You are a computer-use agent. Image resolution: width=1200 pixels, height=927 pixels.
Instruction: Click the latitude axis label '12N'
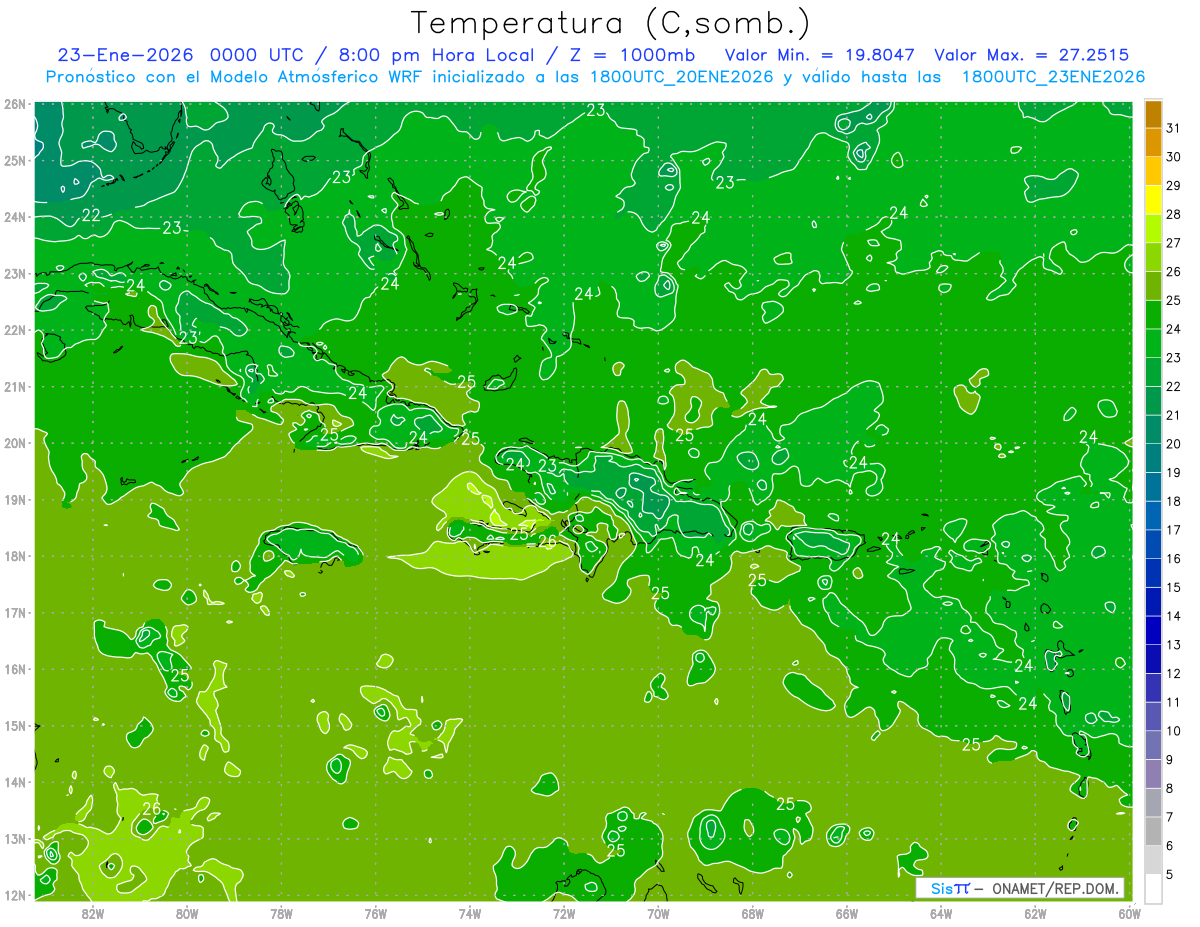(x=14, y=895)
